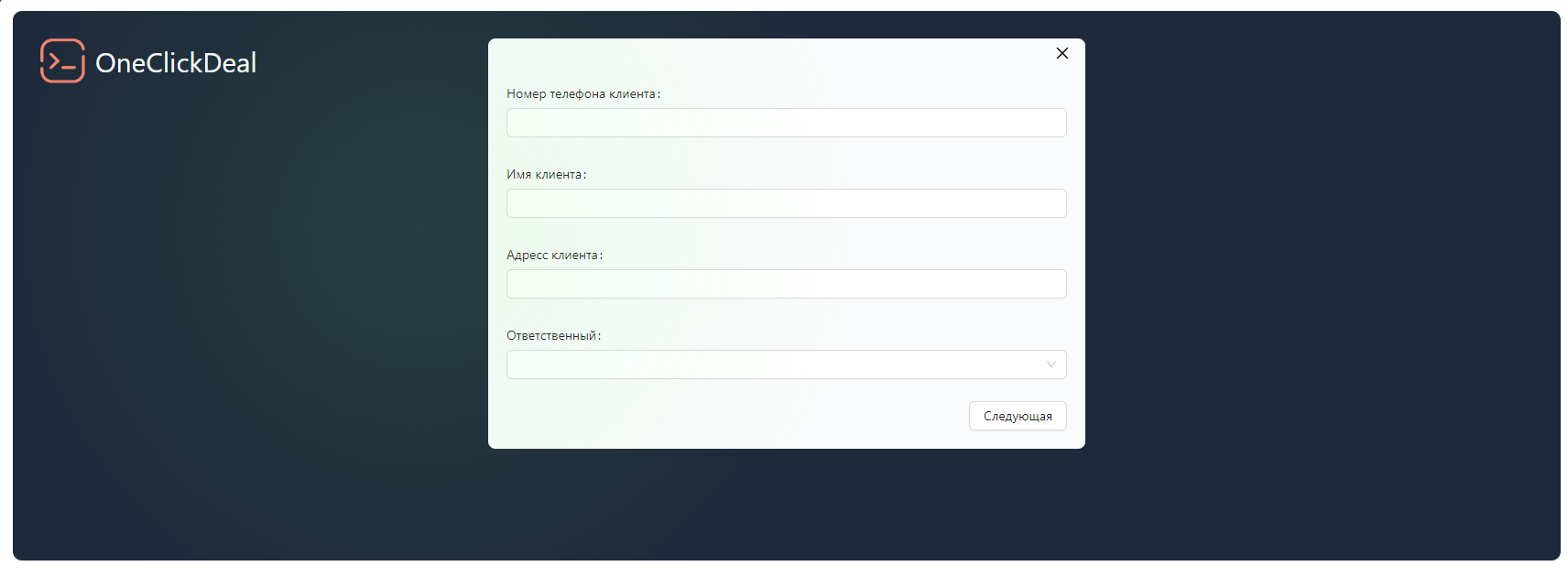Click the Имя клиента label
This screenshot has width=1568, height=577.
point(546,175)
